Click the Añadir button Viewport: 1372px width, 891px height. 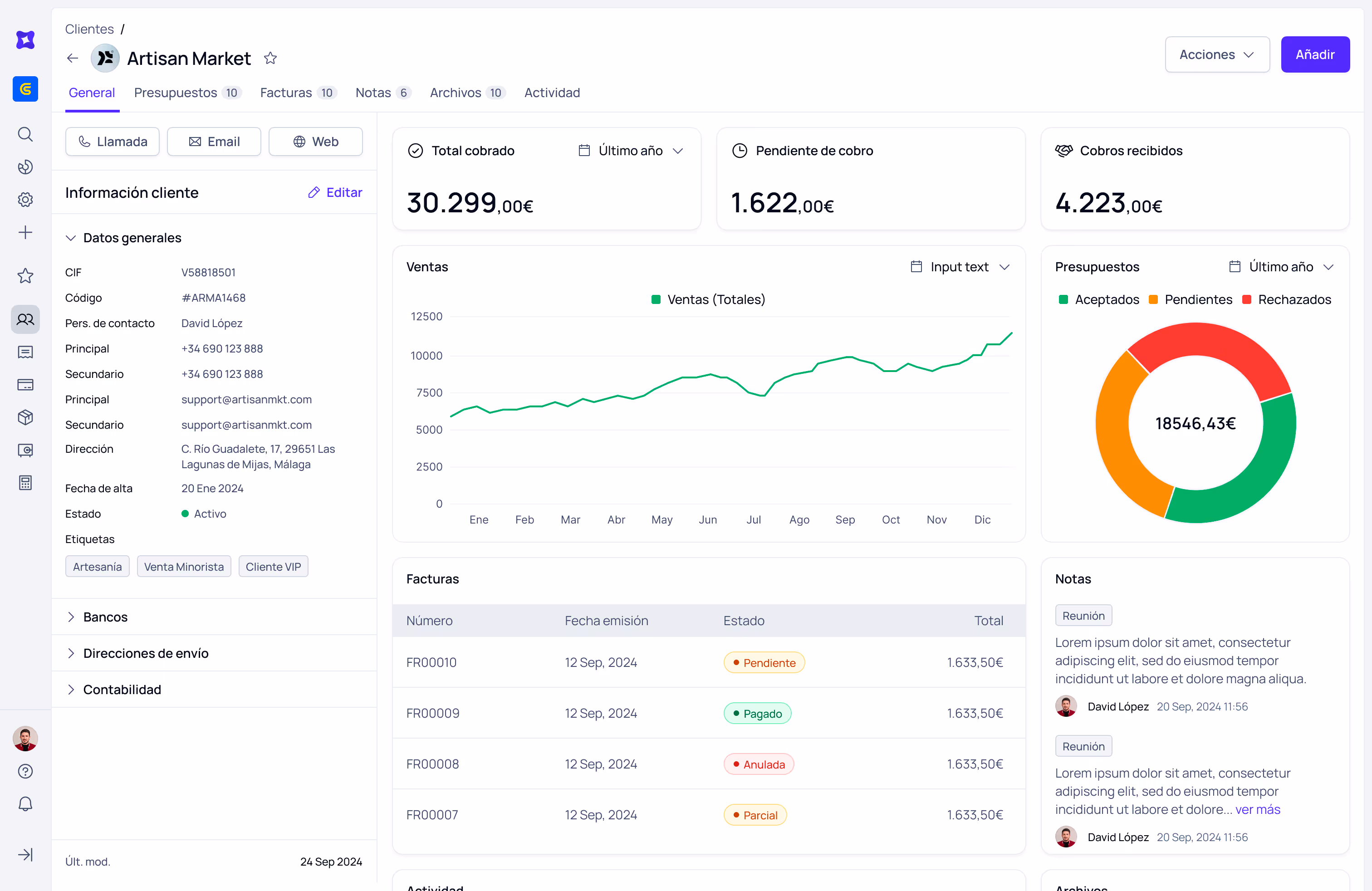[1315, 55]
